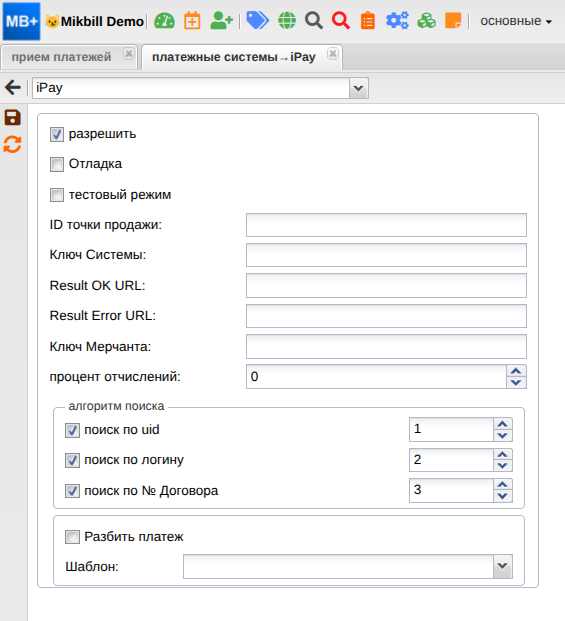Toggle the поиск по логину checkbox
Image resolution: width=565 pixels, height=621 pixels.
click(72, 460)
